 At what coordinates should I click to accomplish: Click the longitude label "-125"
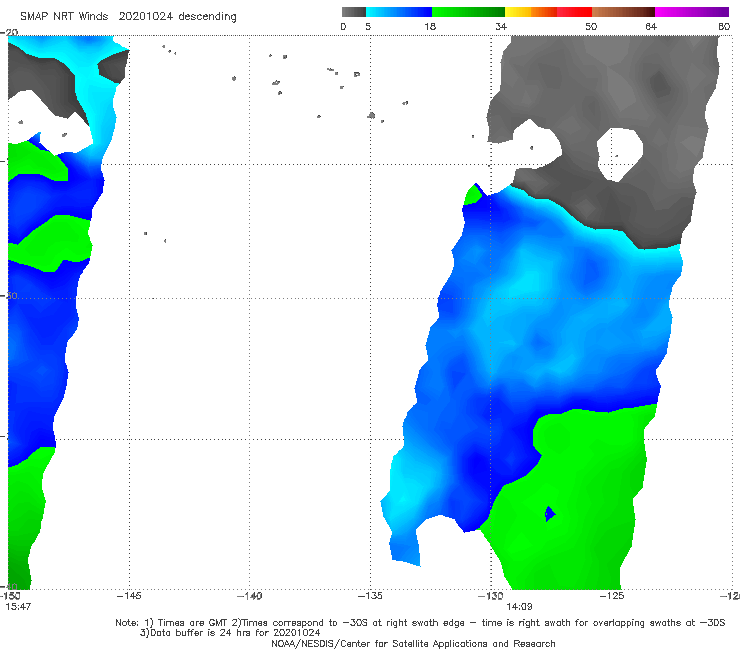click(612, 596)
